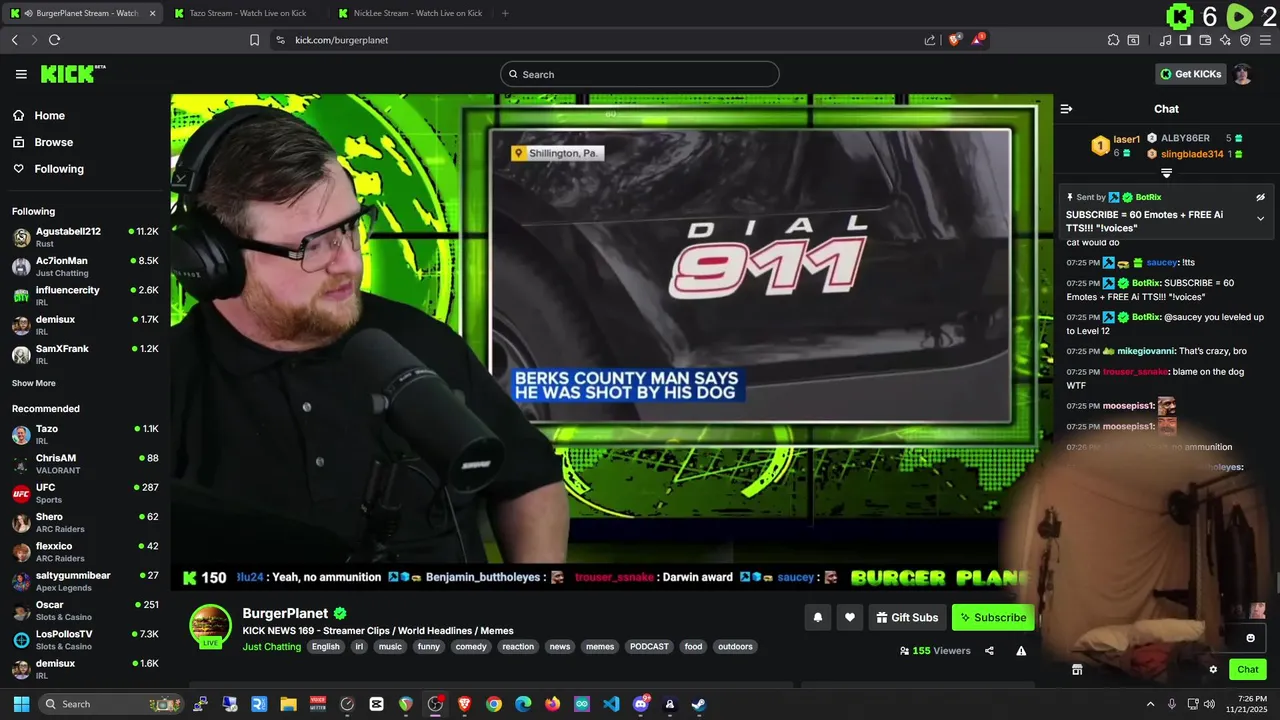Select the comedy tag

(x=470, y=647)
